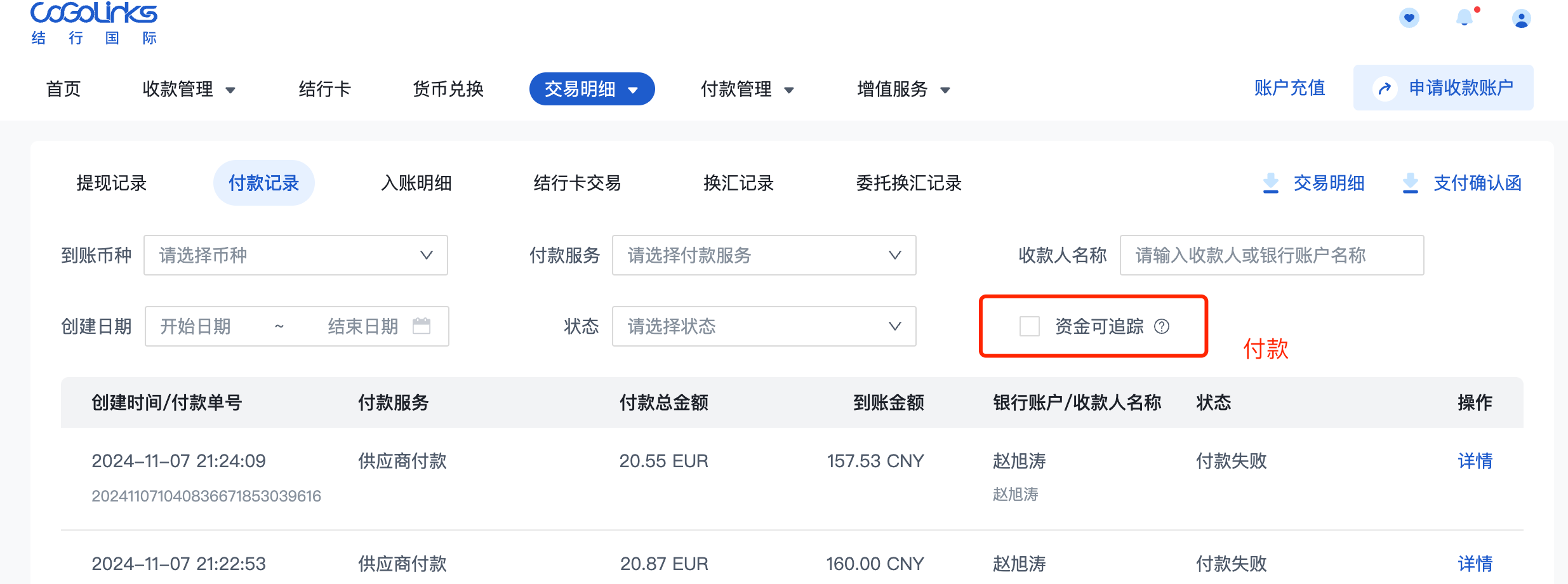Switch to the 入账明细 tab
This screenshot has width=1568, height=584.
click(x=416, y=183)
